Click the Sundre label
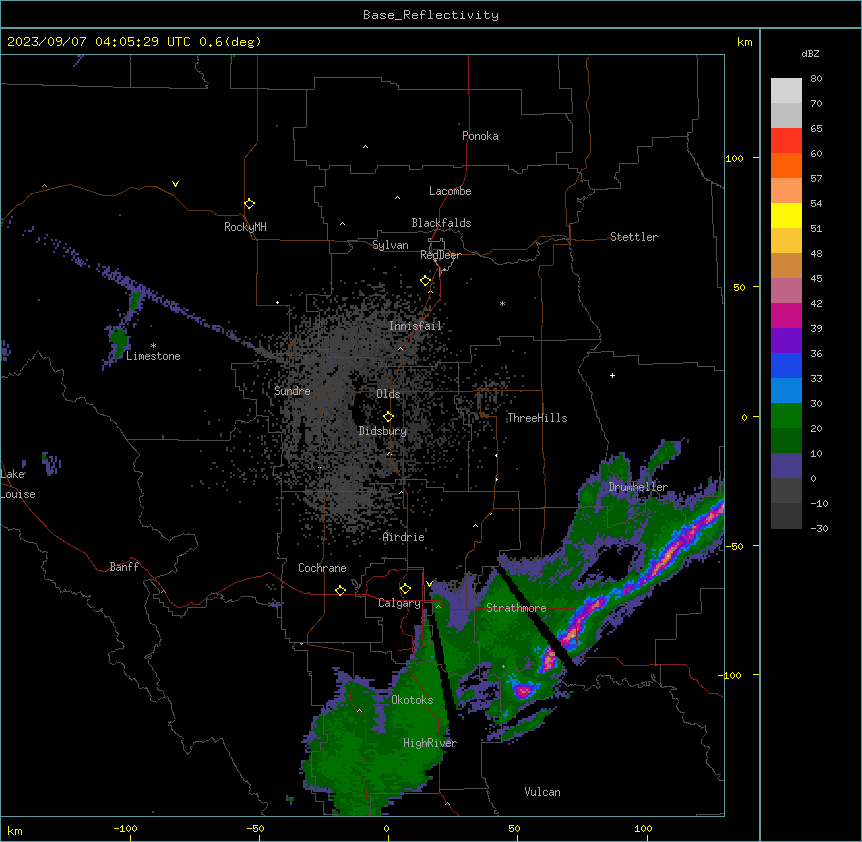 coord(292,391)
